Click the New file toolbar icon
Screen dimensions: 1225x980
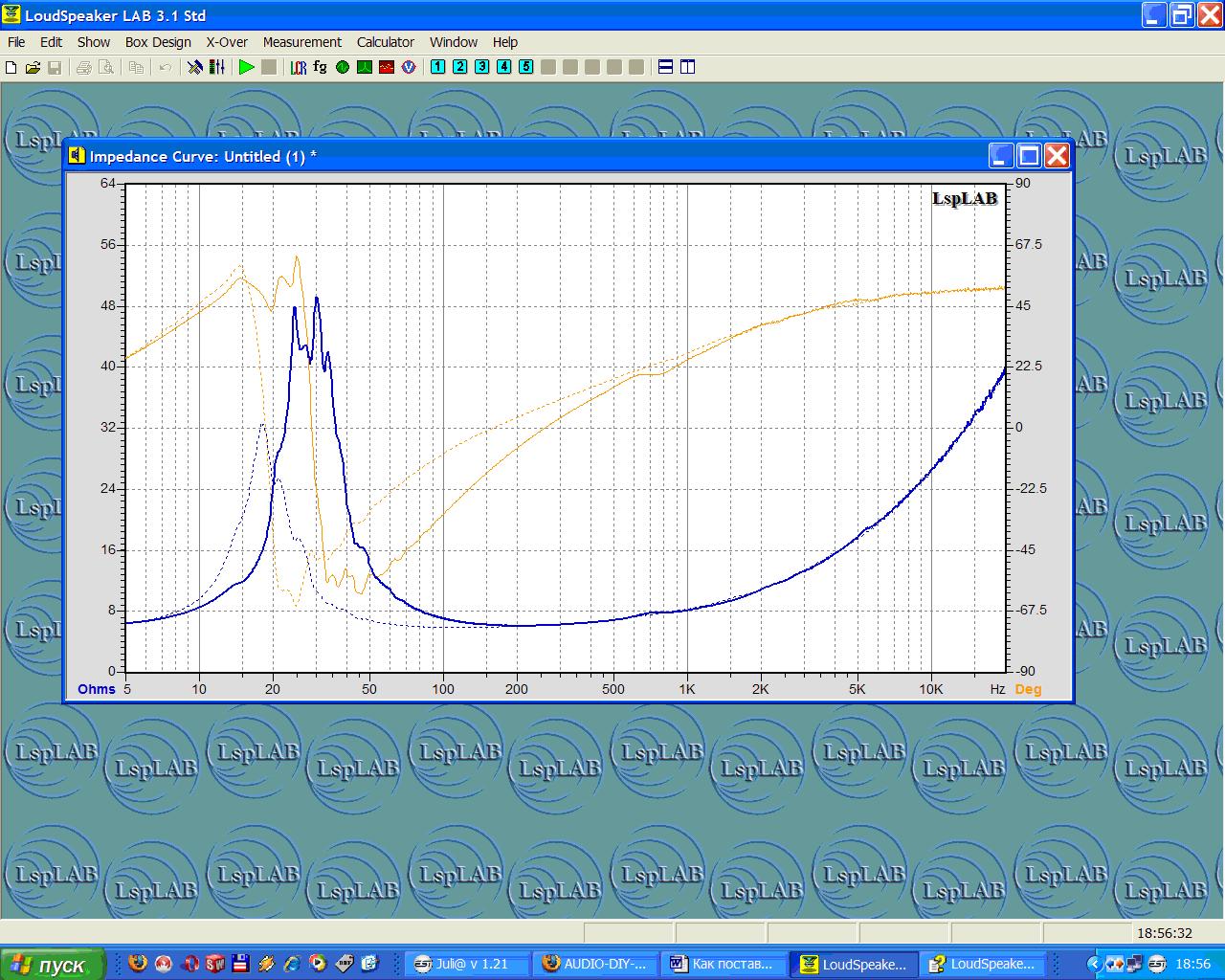click(x=11, y=67)
